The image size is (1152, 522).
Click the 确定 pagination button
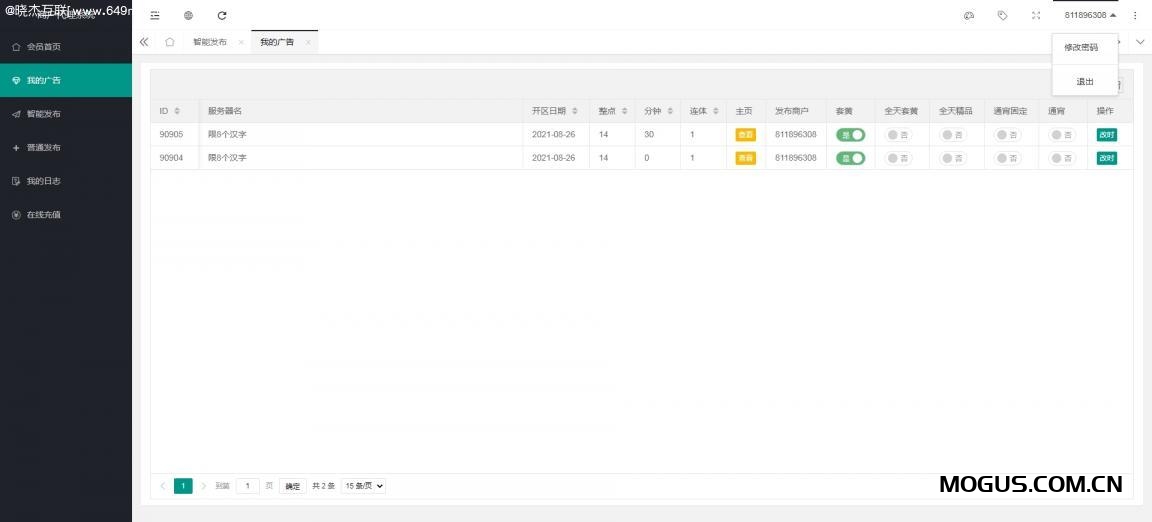click(292, 486)
